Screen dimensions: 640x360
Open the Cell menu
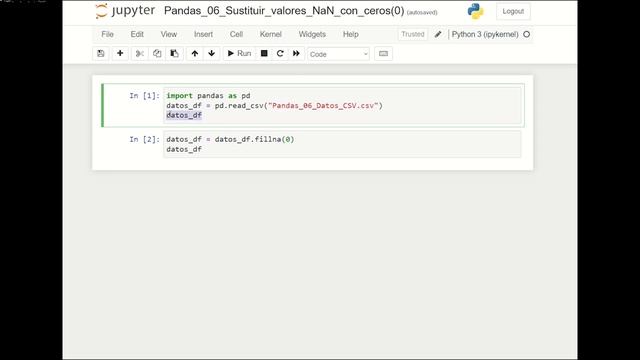236,34
